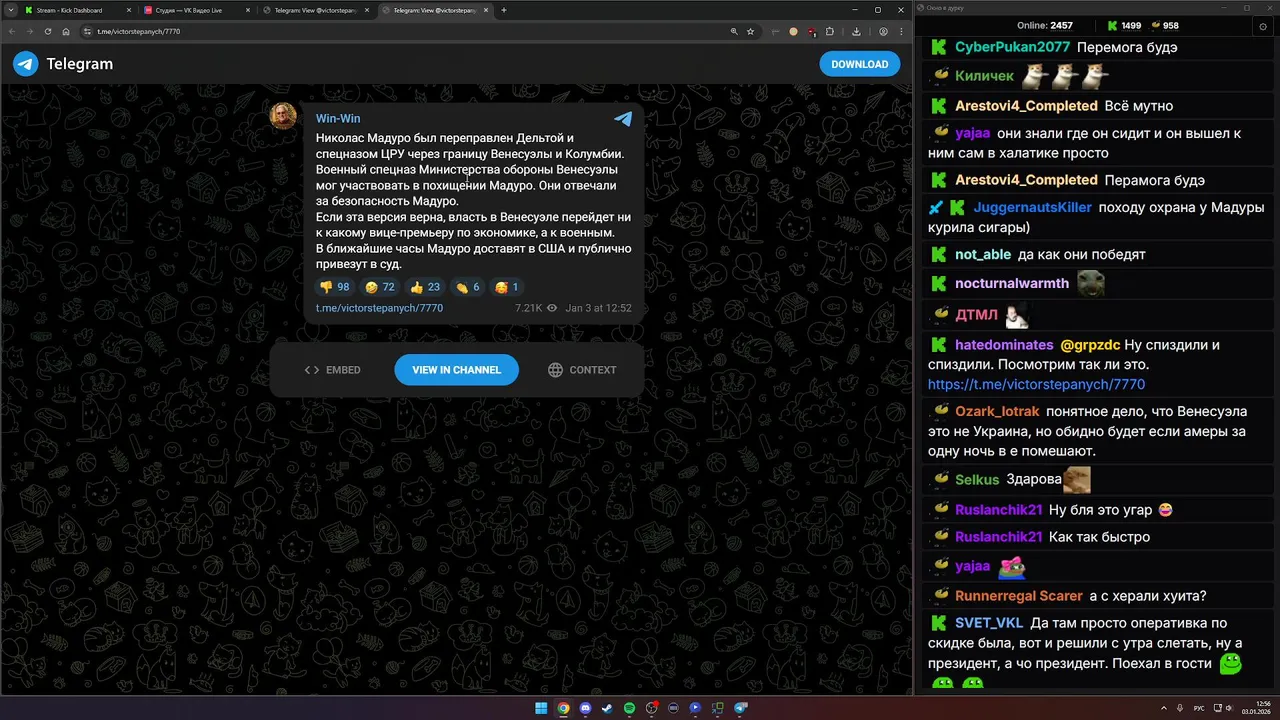Screen dimensions: 1280x720
Task: Click the browser home icon
Action: (x=66, y=31)
